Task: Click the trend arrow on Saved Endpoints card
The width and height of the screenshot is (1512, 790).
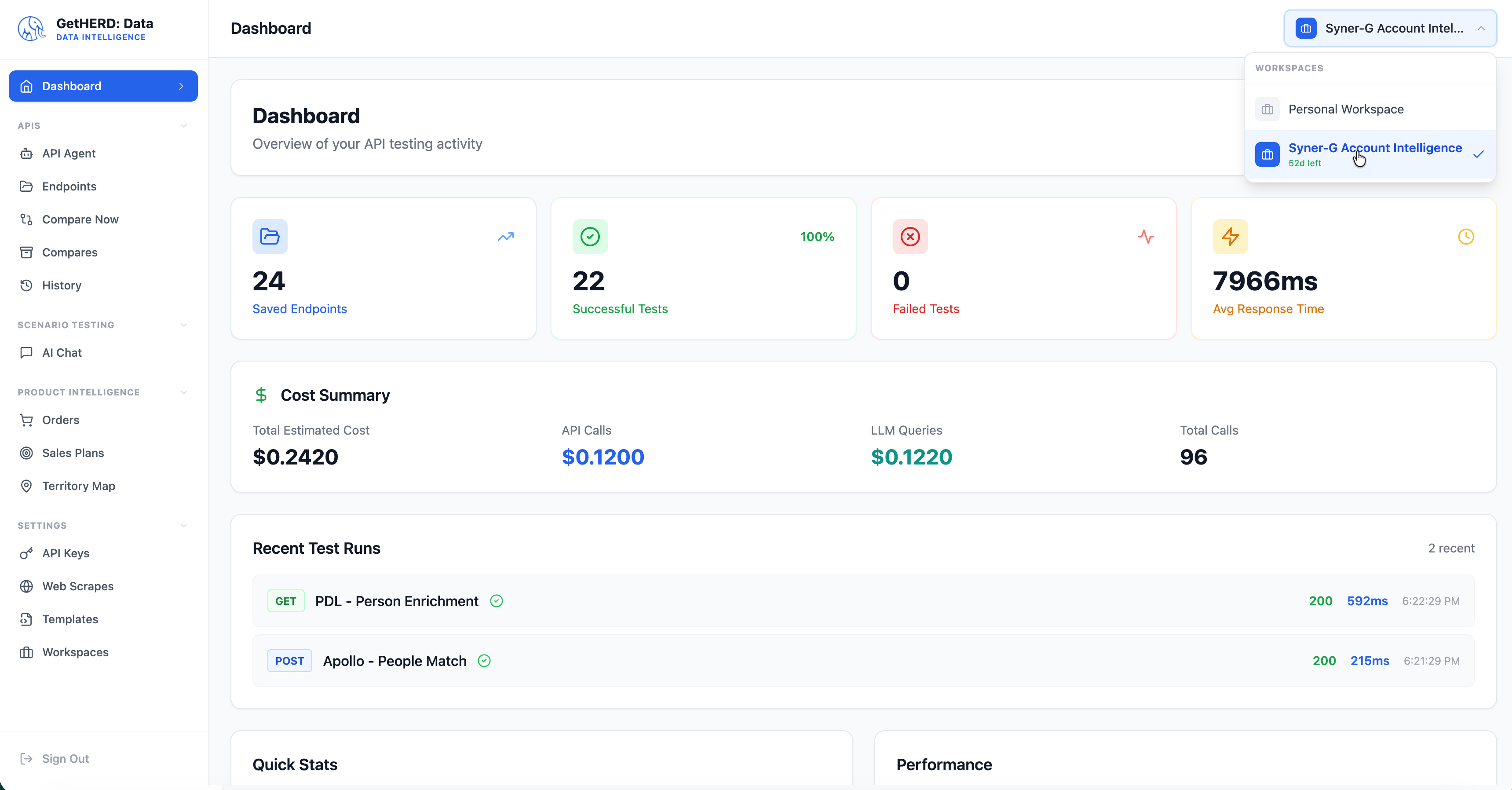Action: click(x=505, y=237)
